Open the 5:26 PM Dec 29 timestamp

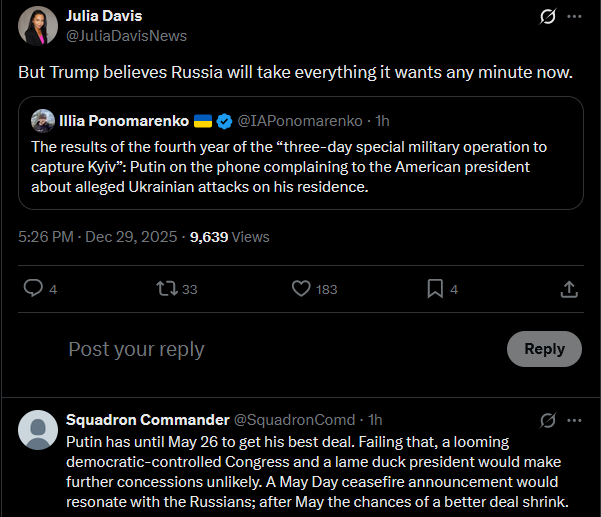coord(98,237)
